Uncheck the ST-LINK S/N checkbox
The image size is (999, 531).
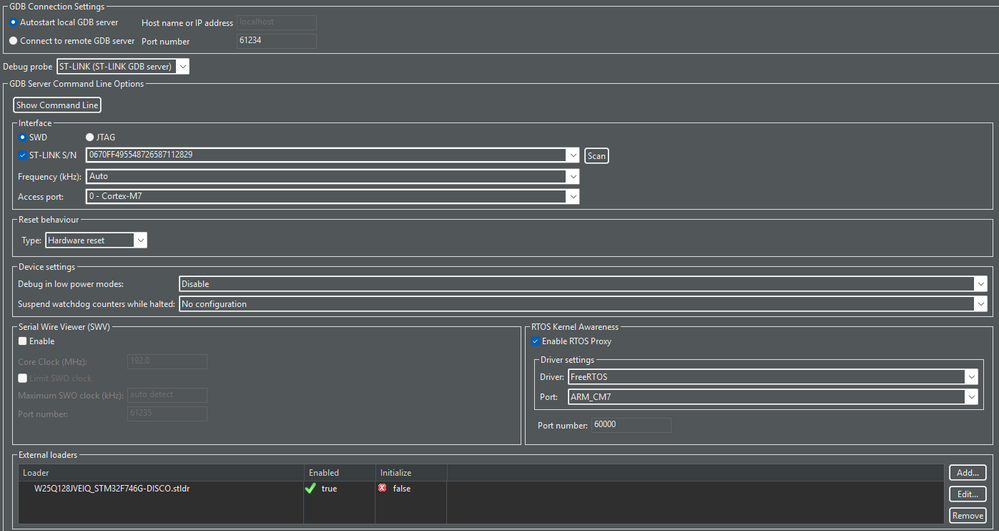click(23, 155)
